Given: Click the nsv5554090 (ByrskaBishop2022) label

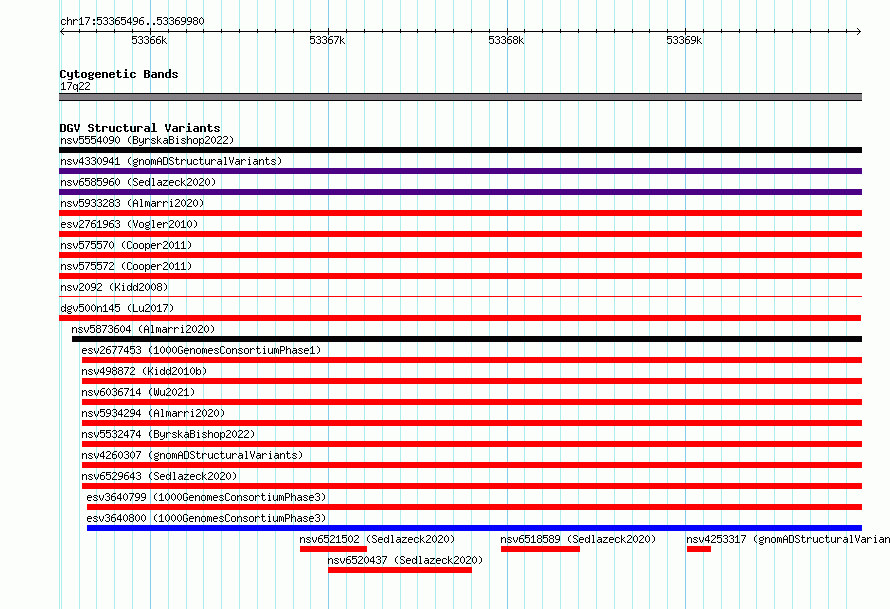Looking at the screenshot, I should pos(146,140).
